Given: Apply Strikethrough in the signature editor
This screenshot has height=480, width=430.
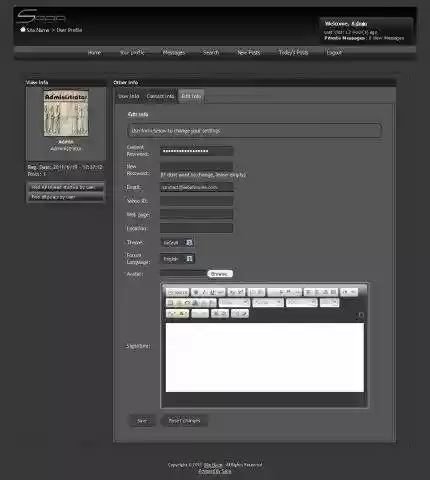Looking at the screenshot, I should (x=221, y=292).
